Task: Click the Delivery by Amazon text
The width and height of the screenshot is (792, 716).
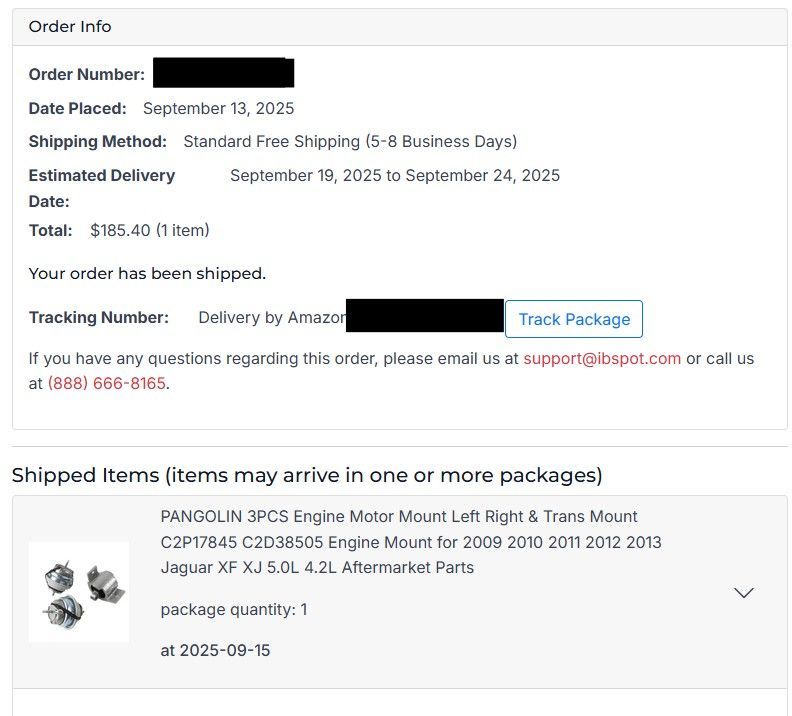Action: coord(272,318)
